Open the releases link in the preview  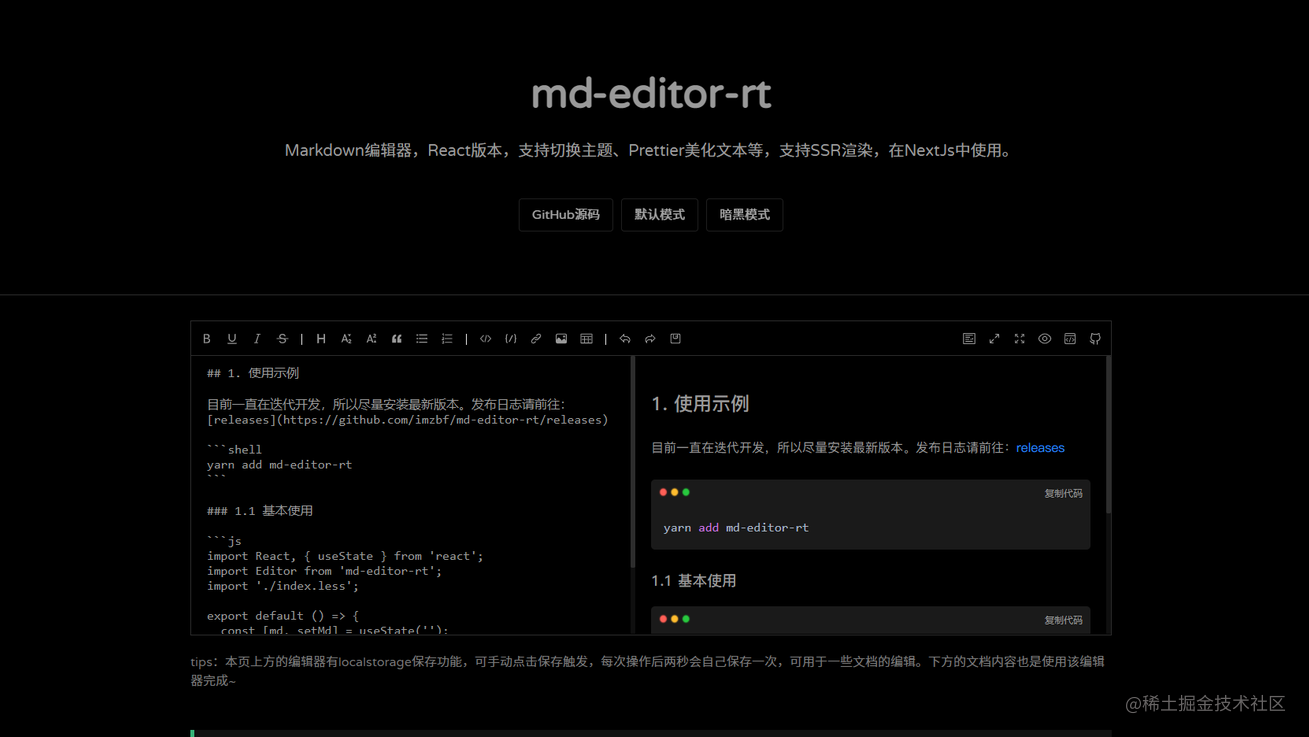(x=1040, y=447)
